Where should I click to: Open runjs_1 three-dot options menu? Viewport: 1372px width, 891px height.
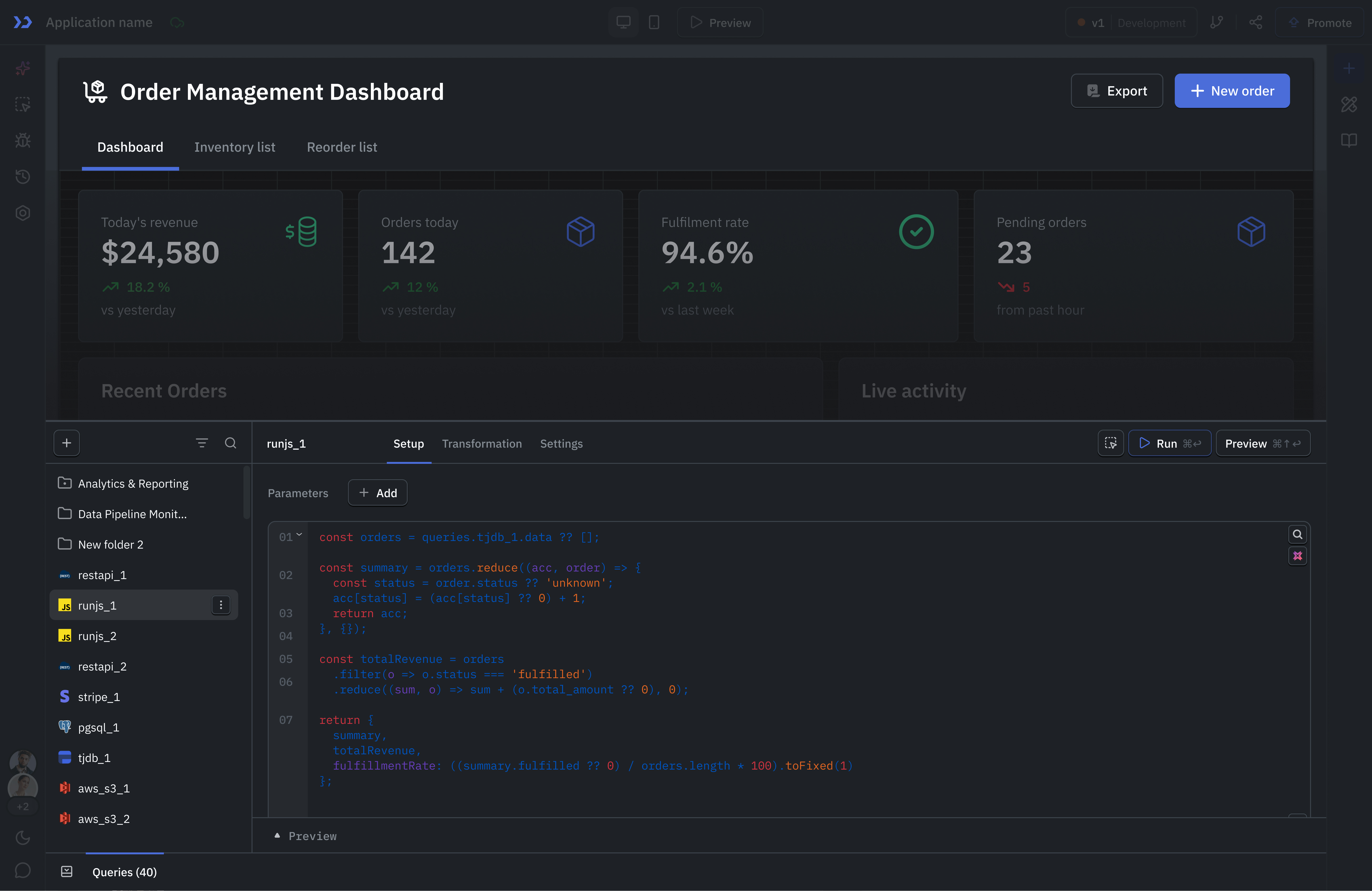(221, 605)
